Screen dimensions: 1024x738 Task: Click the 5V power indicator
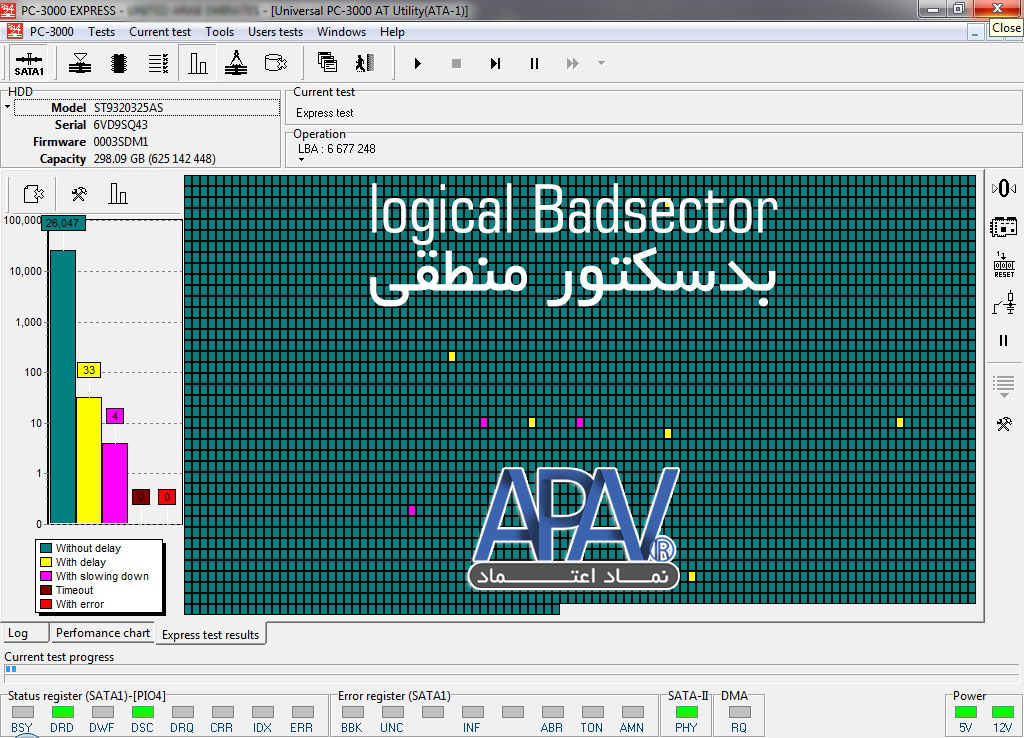point(966,712)
